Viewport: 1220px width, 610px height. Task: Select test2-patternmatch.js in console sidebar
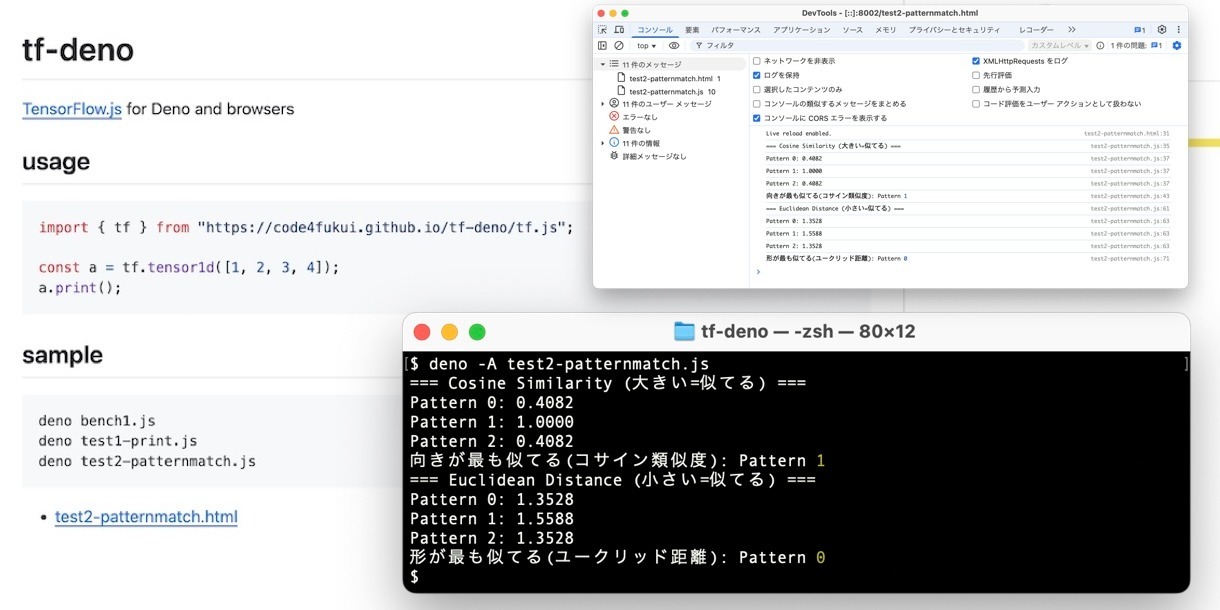point(665,91)
